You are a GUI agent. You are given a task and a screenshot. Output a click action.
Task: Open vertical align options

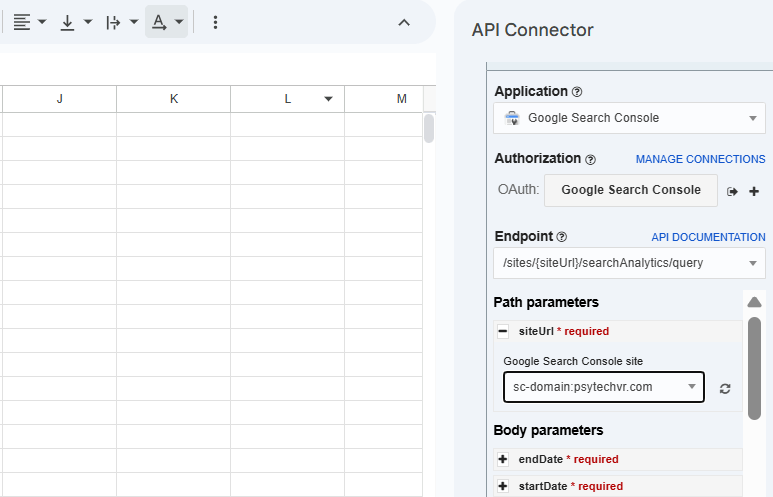[x=75, y=22]
